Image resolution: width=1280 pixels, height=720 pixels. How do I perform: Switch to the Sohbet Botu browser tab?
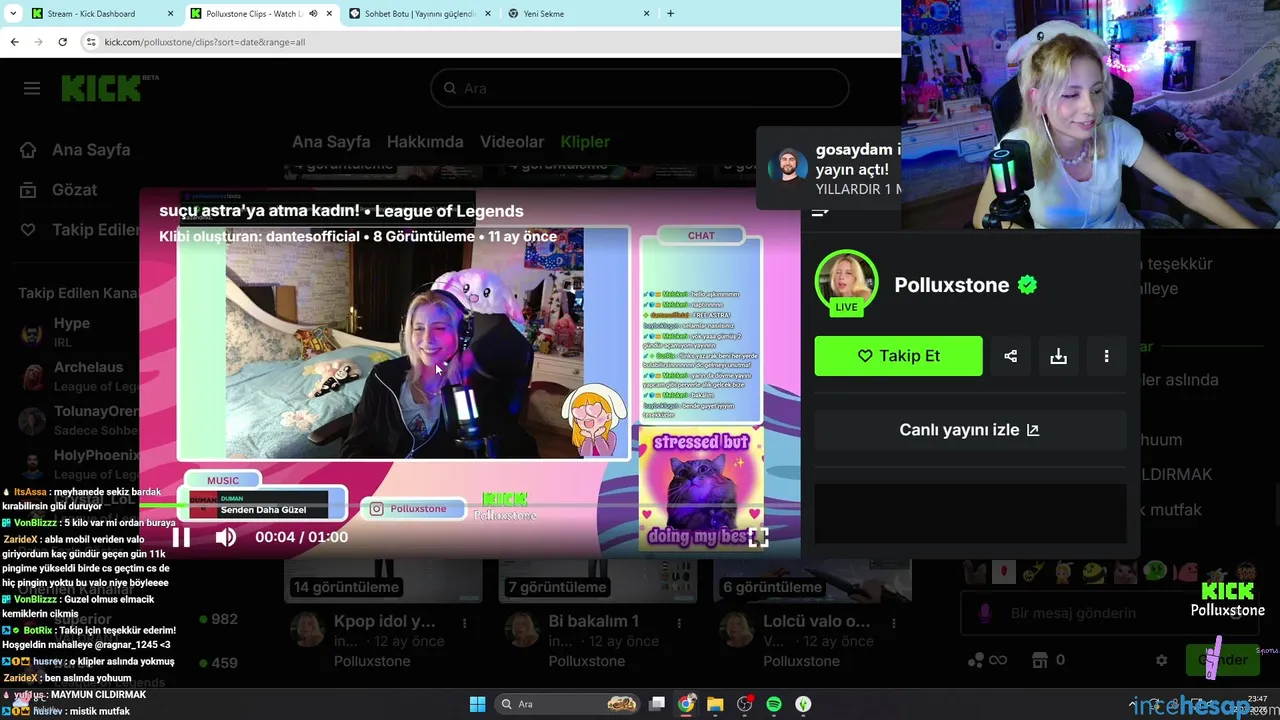pos(419,14)
